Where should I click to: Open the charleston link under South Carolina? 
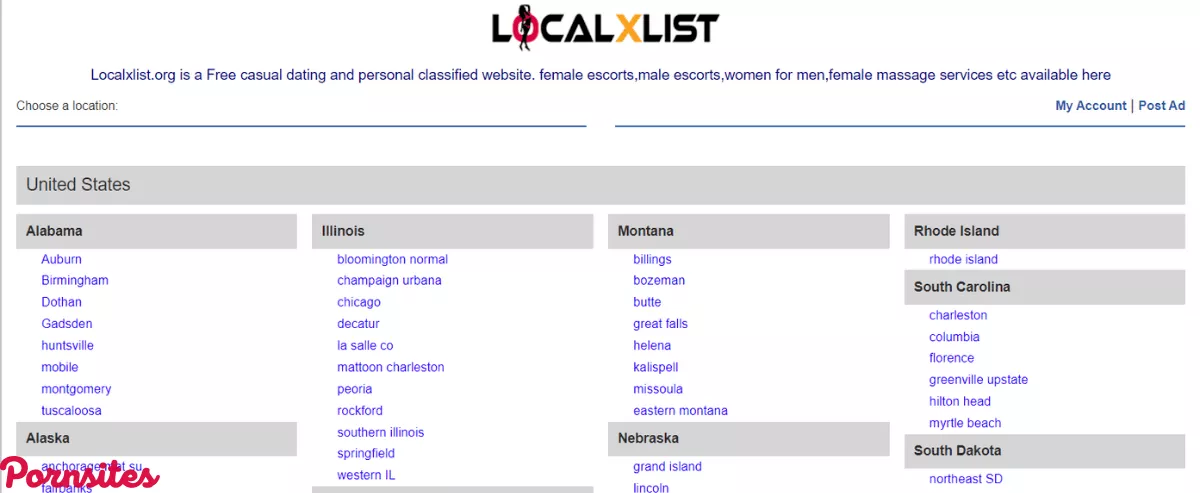pyautogui.click(x=957, y=315)
